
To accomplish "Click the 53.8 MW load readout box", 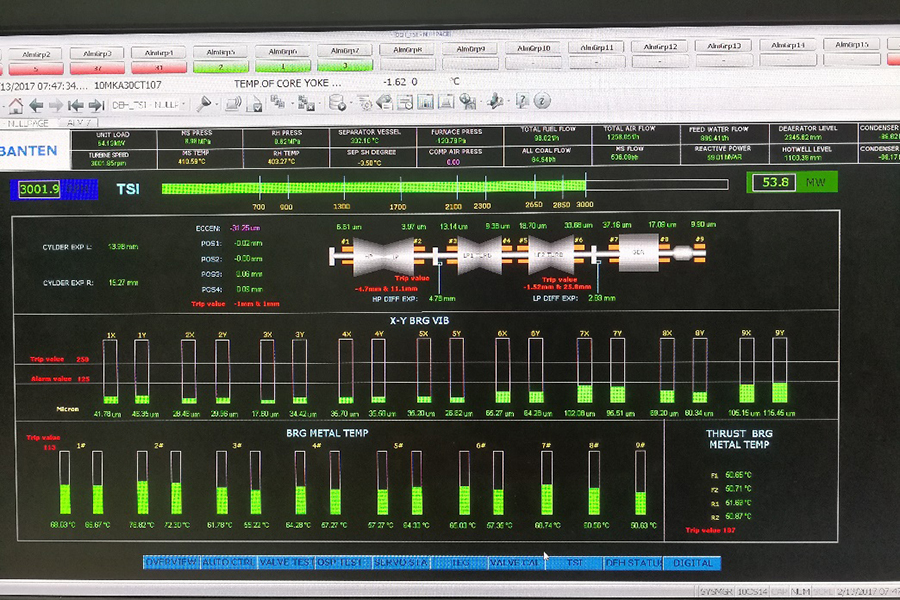I will click(x=778, y=182).
